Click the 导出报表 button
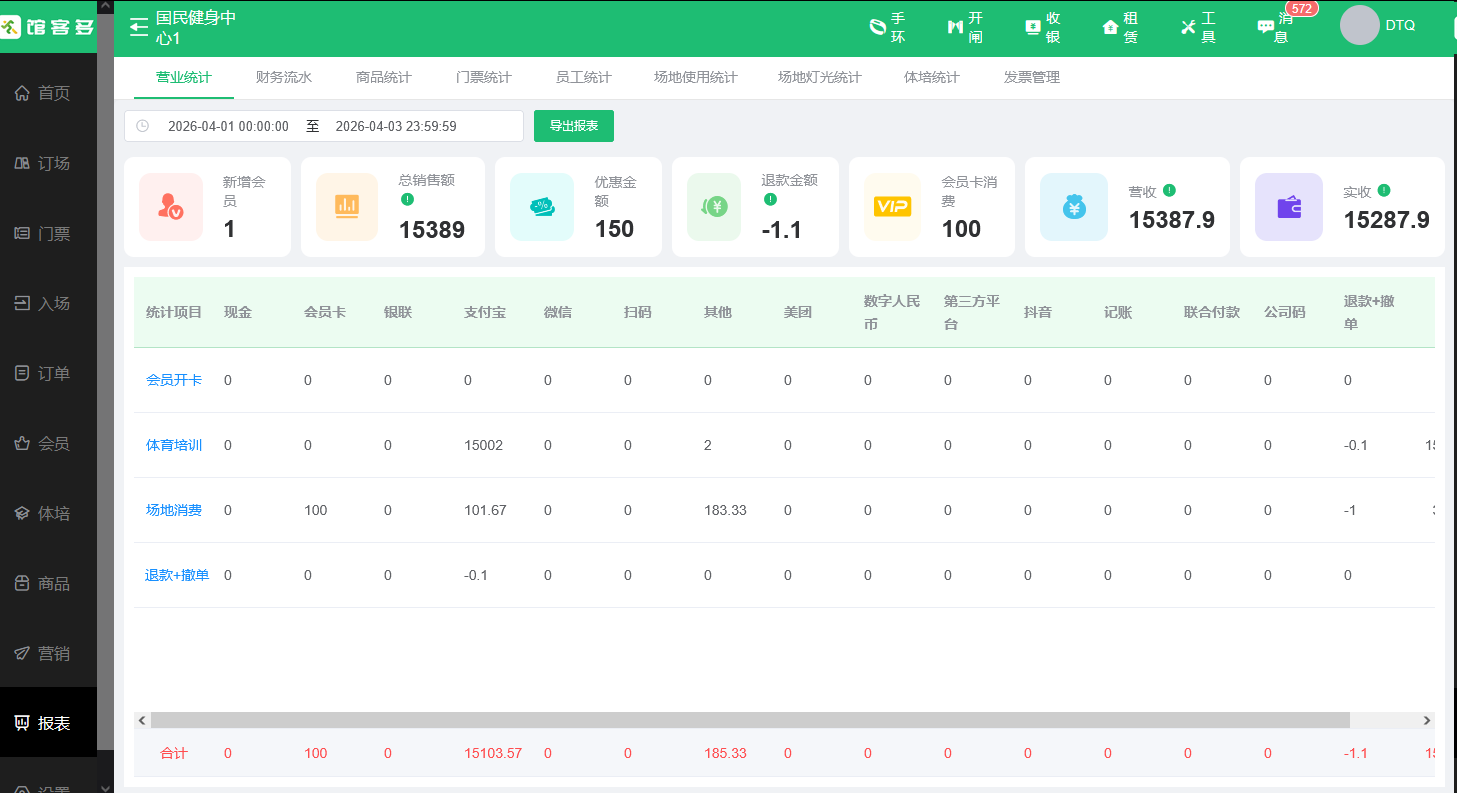 573,126
